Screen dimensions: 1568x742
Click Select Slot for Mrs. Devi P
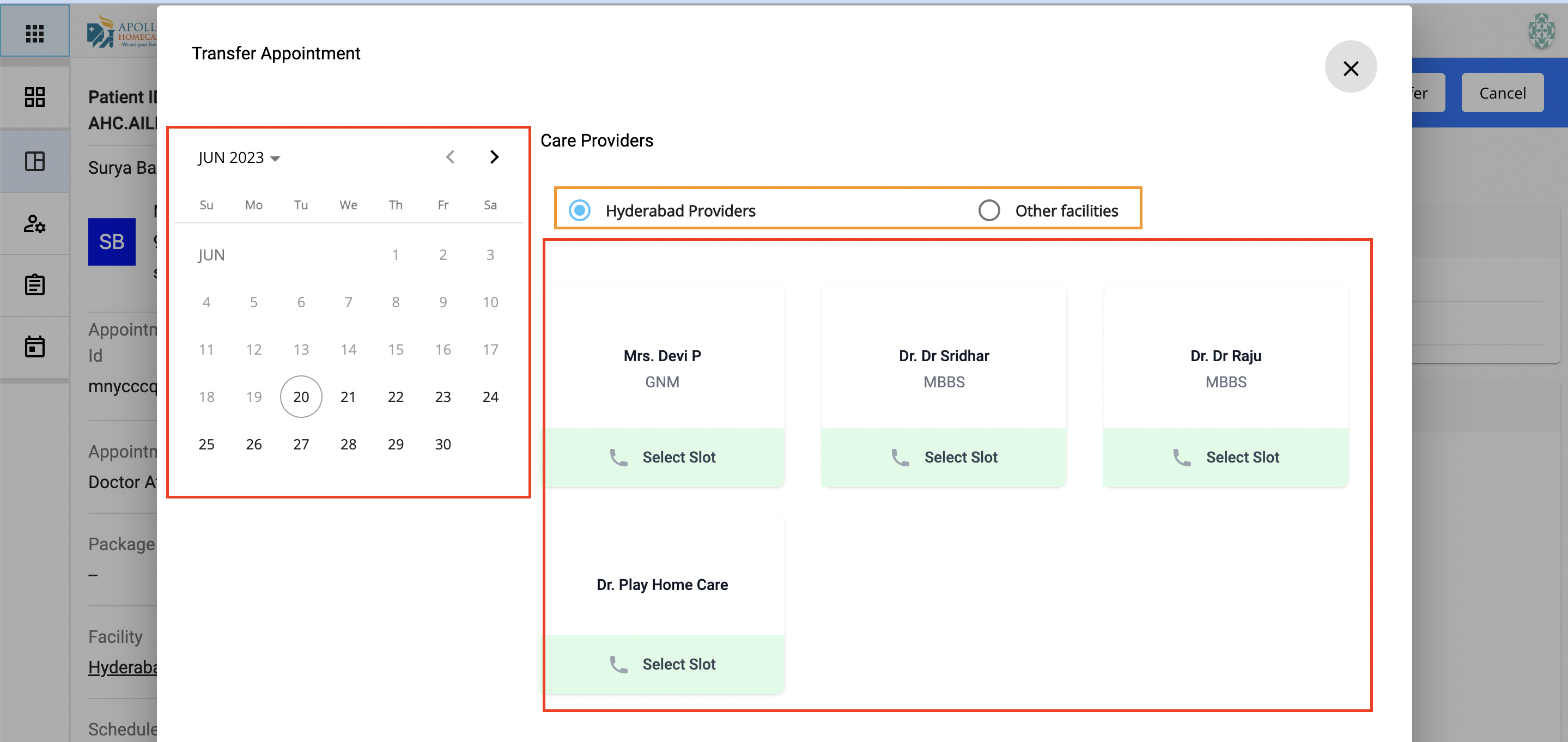pos(678,457)
